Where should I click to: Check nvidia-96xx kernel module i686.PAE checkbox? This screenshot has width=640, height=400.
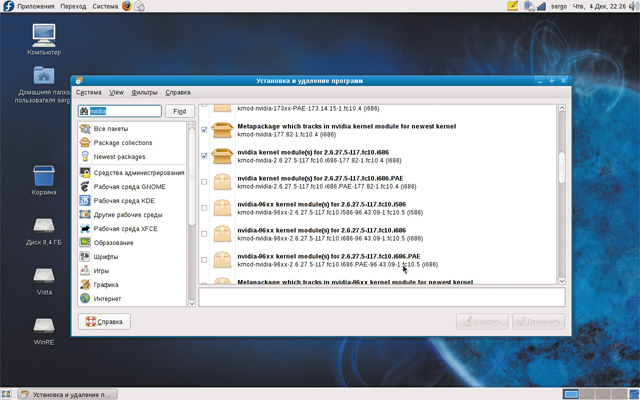point(204,260)
